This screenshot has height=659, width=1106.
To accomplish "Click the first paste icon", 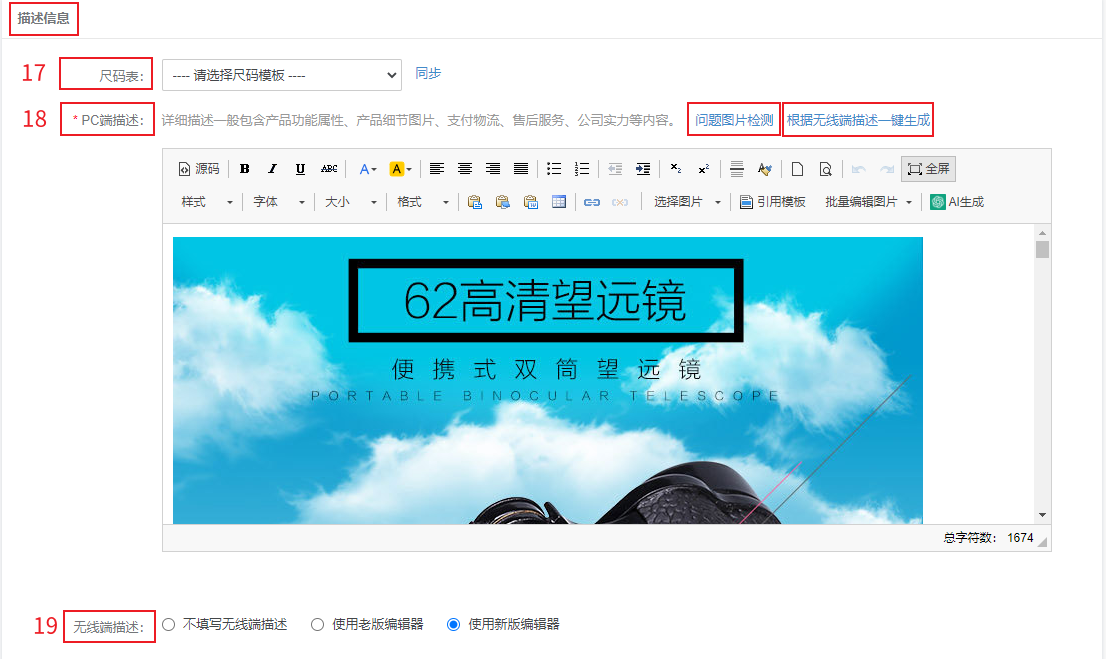I will 475,202.
